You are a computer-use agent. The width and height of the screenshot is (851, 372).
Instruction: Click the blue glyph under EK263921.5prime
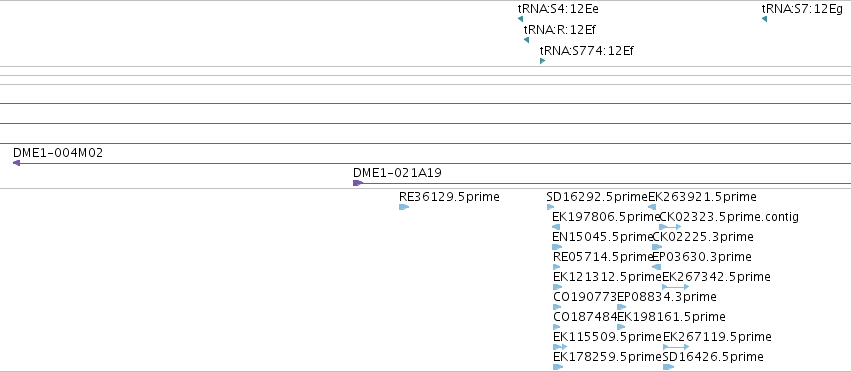click(x=652, y=207)
